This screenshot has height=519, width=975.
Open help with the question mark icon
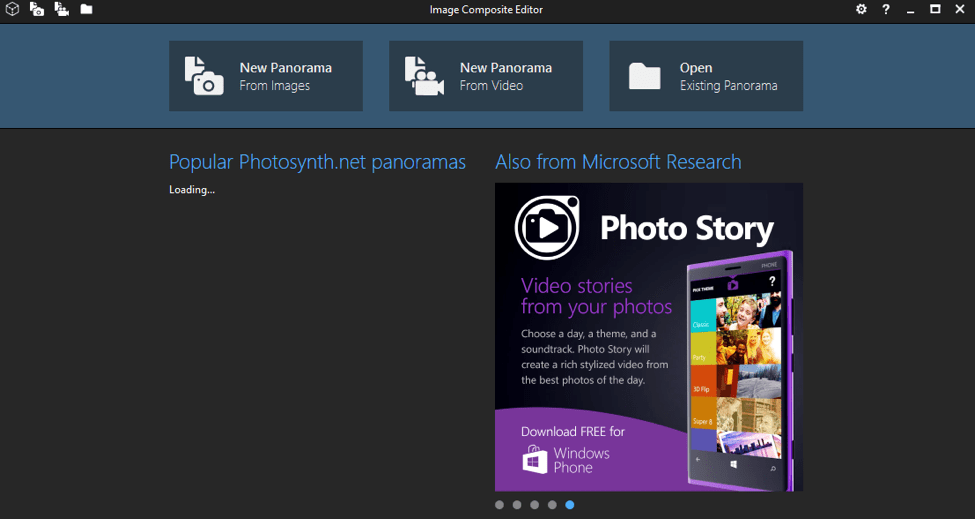coord(885,9)
